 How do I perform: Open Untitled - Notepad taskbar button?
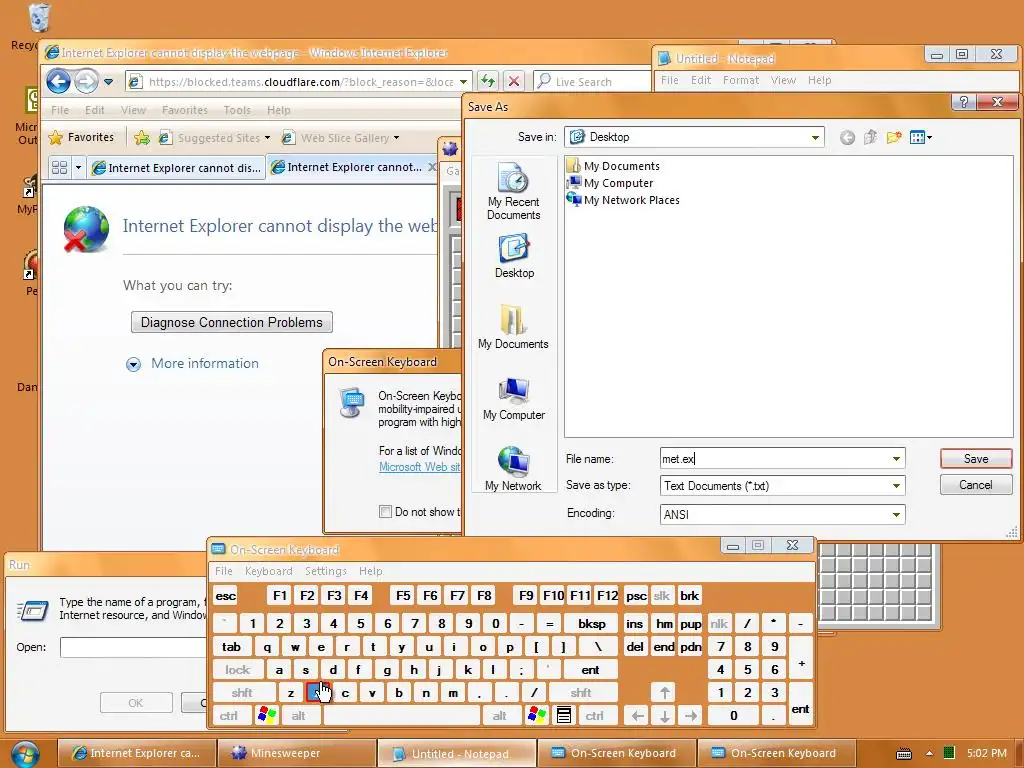coord(456,753)
